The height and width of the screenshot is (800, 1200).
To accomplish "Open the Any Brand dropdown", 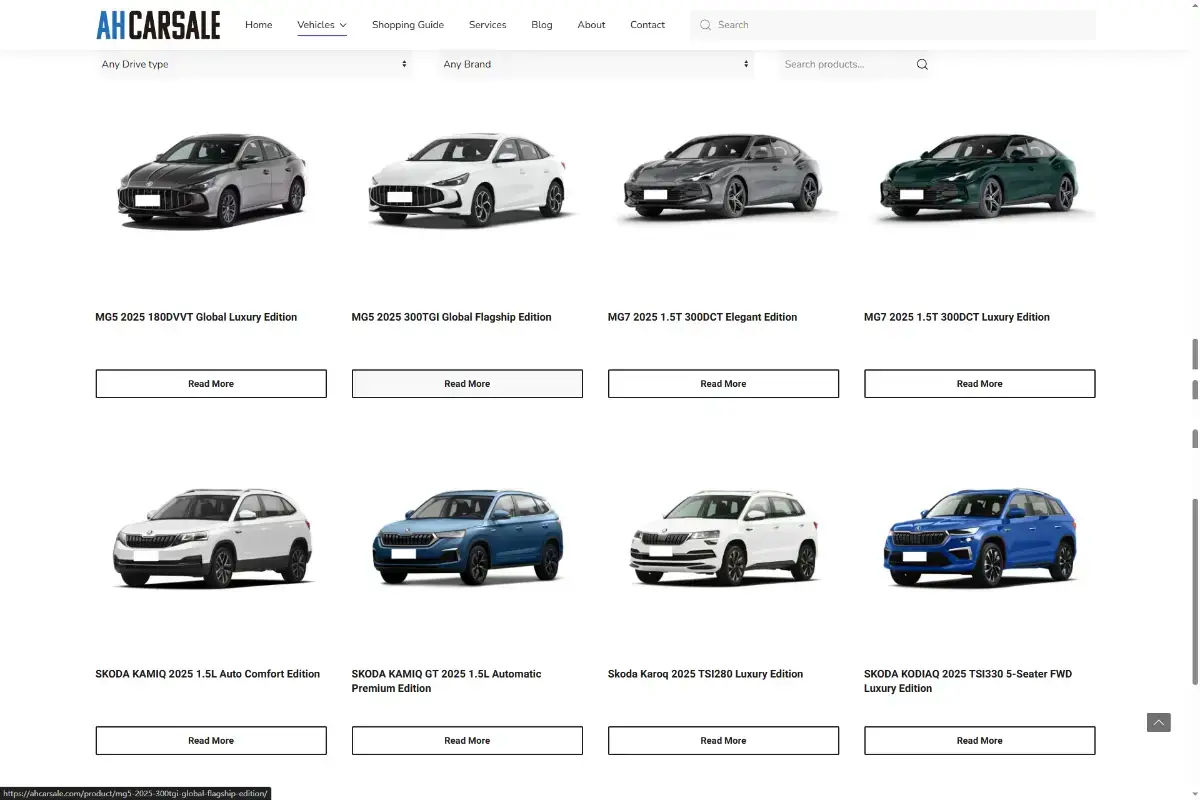I will 596,64.
